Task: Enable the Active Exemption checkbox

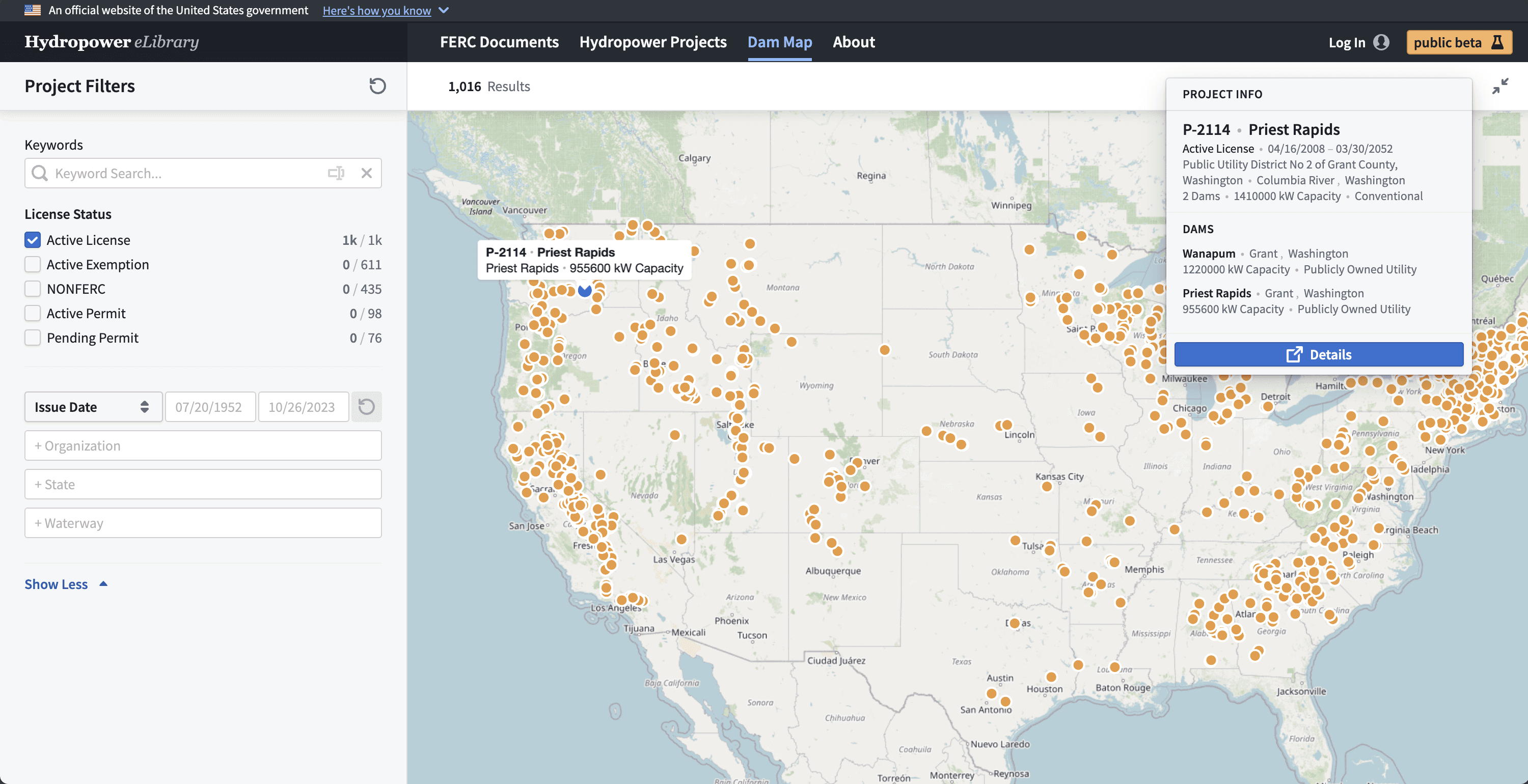Action: coord(33,265)
